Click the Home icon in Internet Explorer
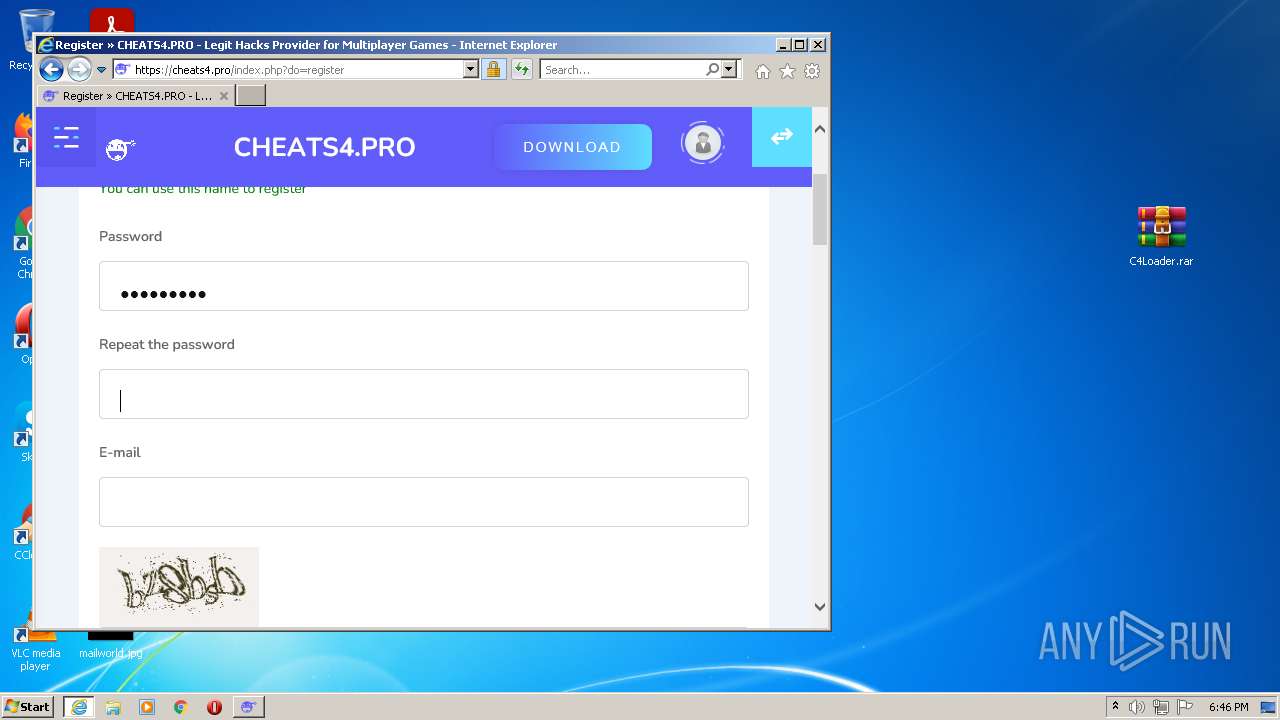 (763, 71)
